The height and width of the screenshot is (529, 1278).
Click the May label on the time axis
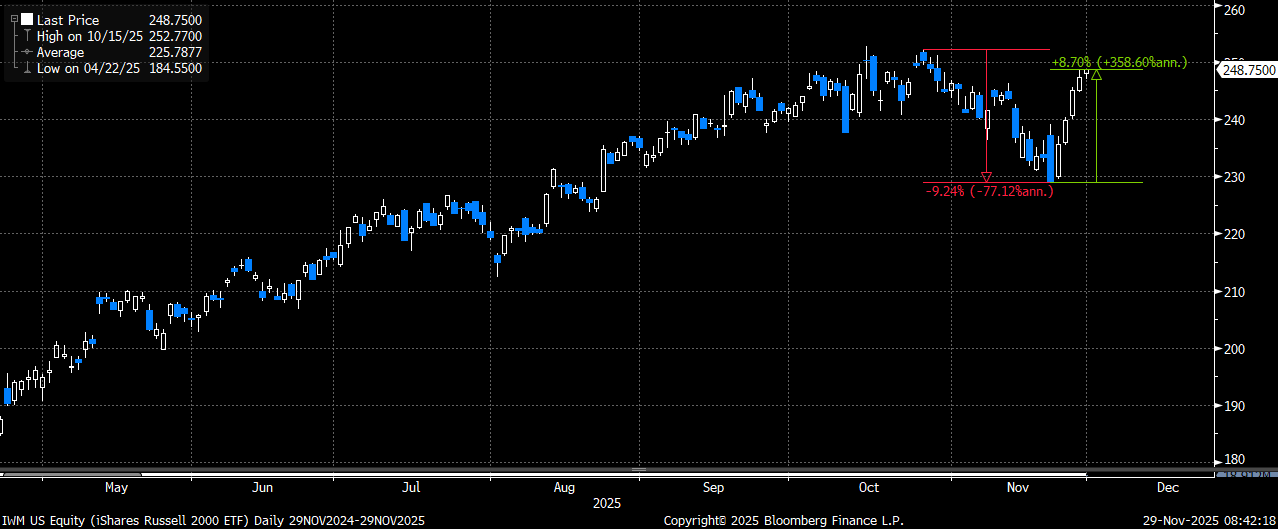point(116,488)
